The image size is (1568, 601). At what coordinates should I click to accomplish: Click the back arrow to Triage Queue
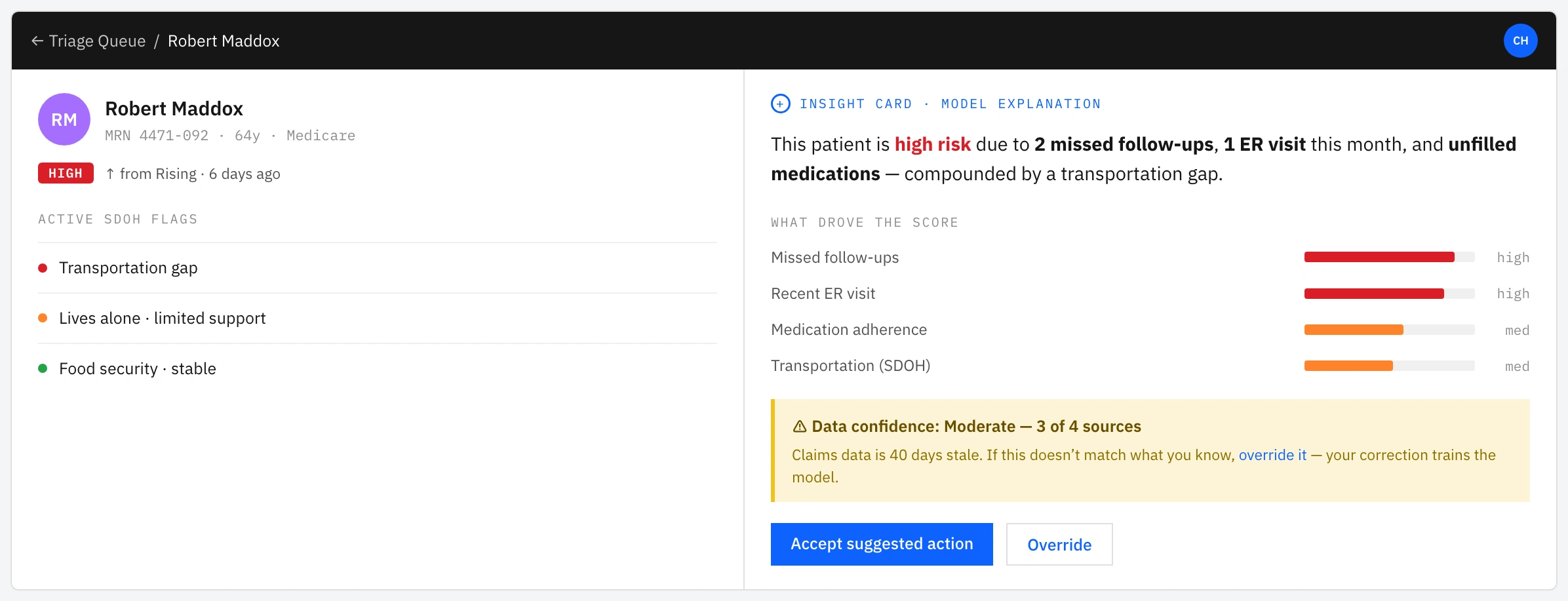click(37, 41)
